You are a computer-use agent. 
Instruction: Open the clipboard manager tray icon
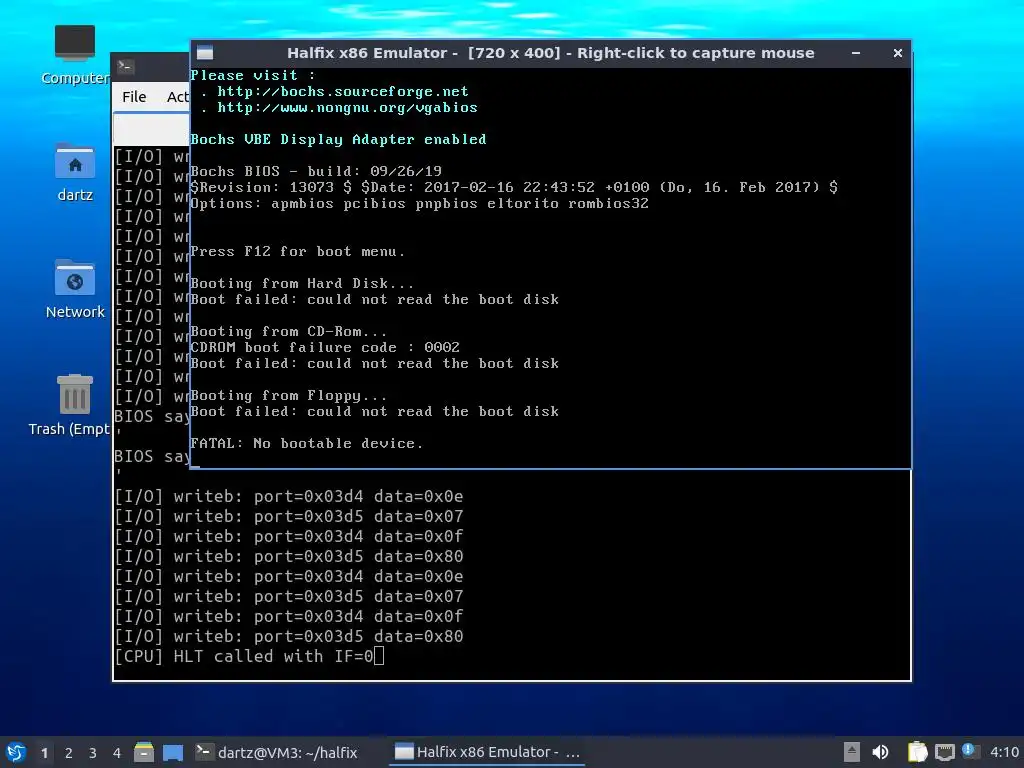tap(917, 752)
